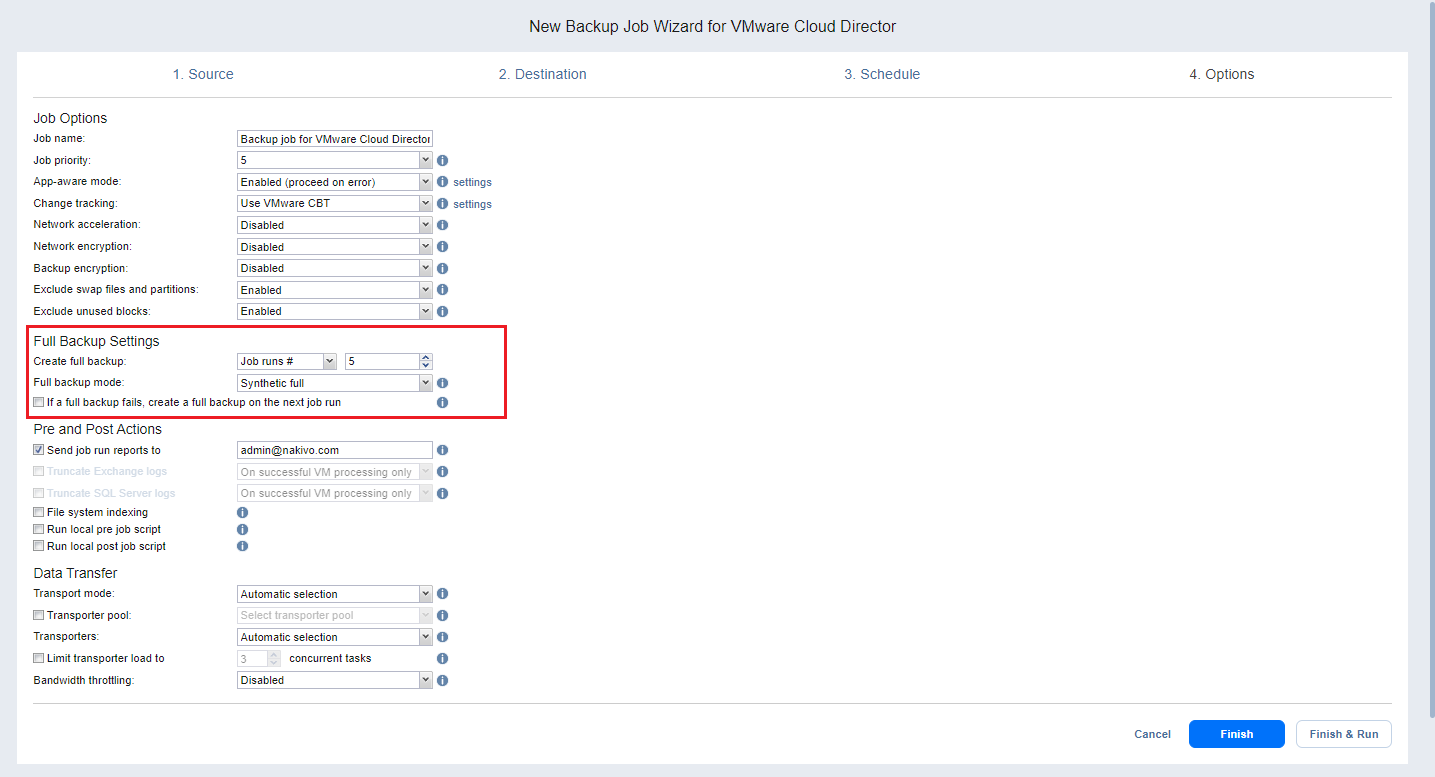Screen dimensions: 1435x777
Task: Enable File system indexing checkbox
Action: coord(39,512)
